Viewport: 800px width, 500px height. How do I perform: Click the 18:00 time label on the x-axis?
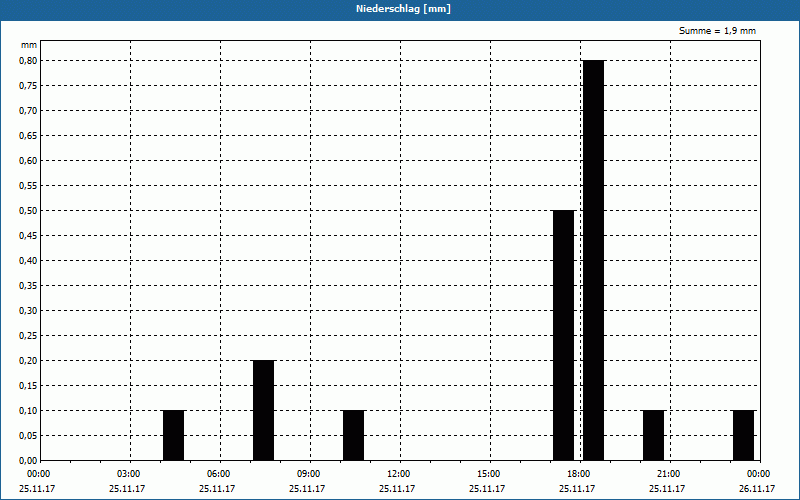[579, 474]
